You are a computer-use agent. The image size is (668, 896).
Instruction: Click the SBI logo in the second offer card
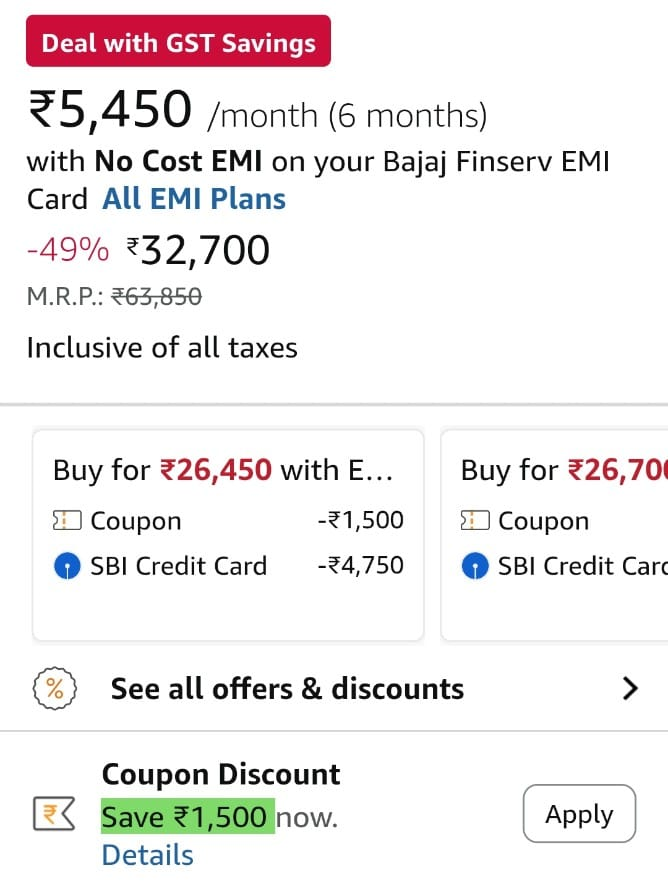click(474, 566)
